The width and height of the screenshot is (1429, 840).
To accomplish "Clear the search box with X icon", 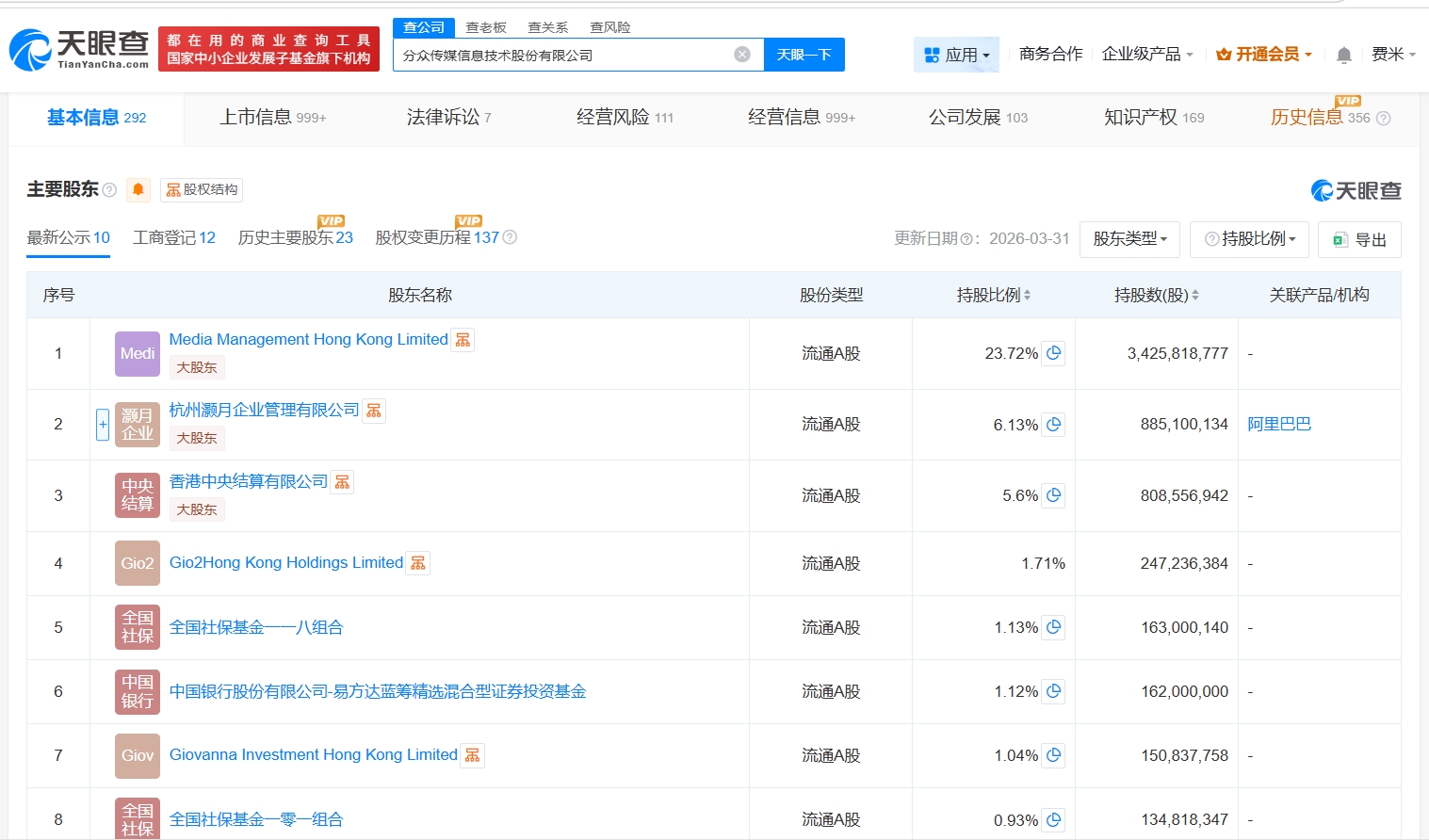I will pyautogui.click(x=742, y=55).
